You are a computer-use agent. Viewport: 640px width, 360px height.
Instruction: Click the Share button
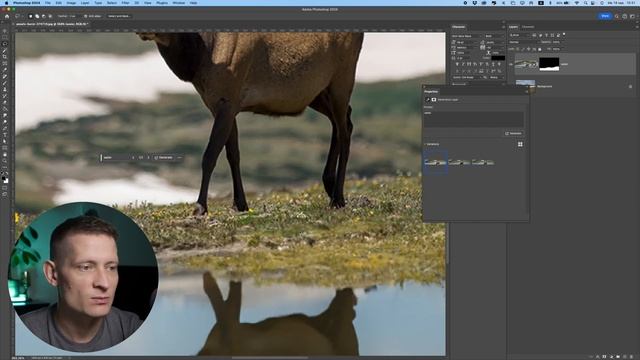click(x=605, y=16)
